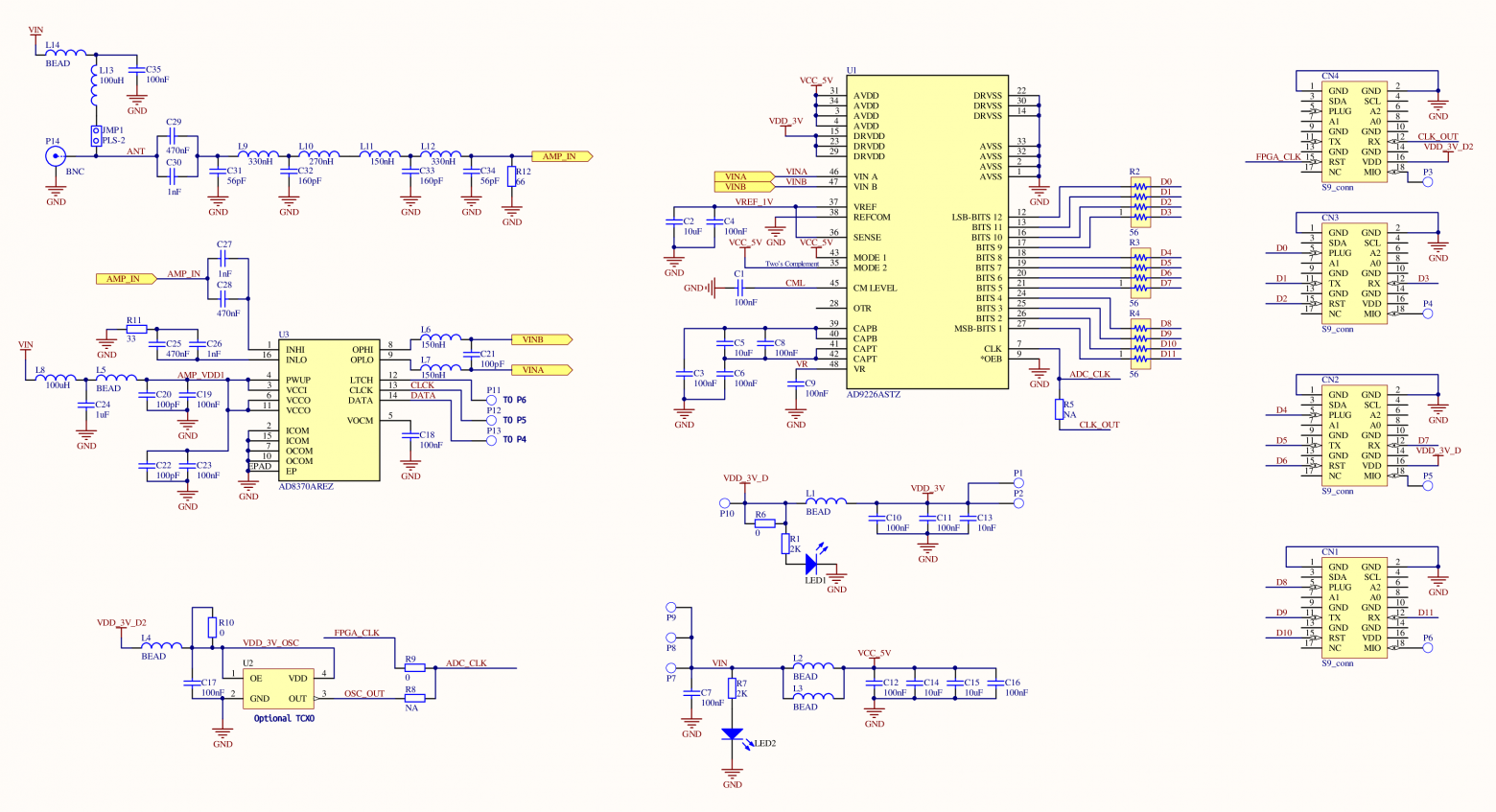Click the VCC_5V power flag near U1
The width and height of the screenshot is (1496, 812).
click(816, 80)
